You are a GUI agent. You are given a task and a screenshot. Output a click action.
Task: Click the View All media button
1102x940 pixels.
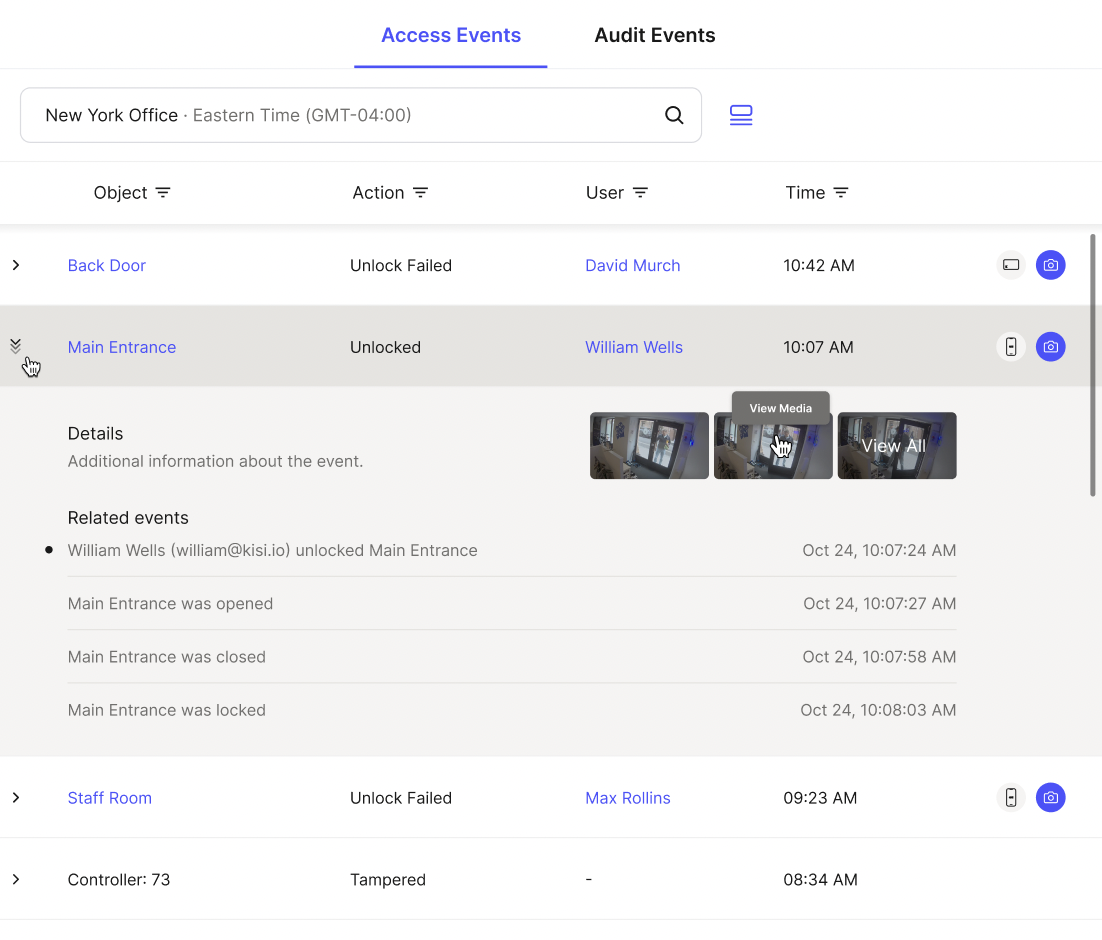point(895,445)
